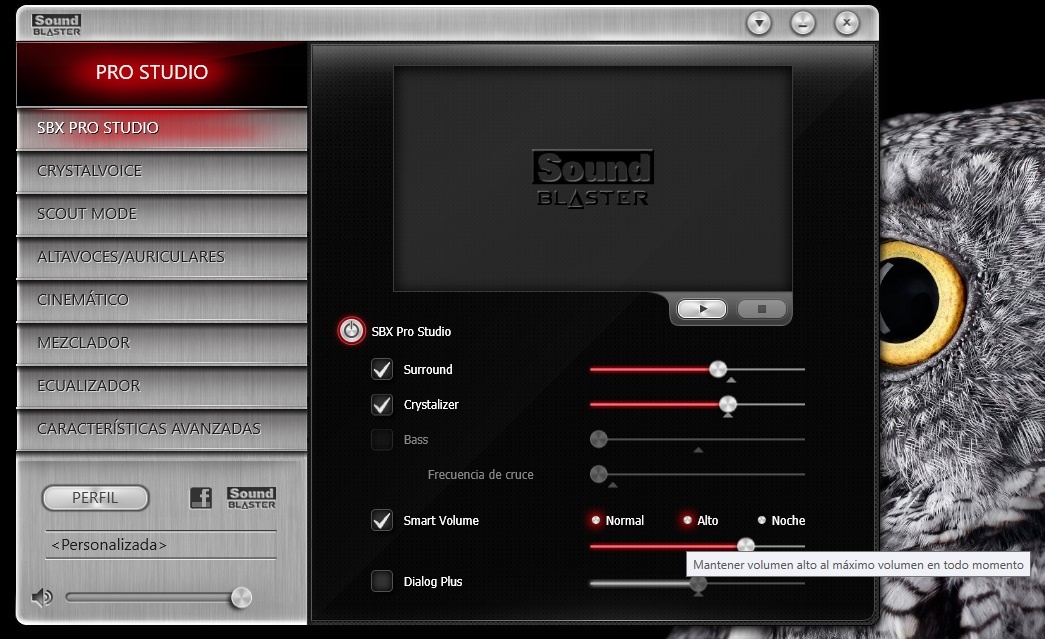Select the Alto smart volume option
Screen dimensions: 1045x639
tap(700, 520)
